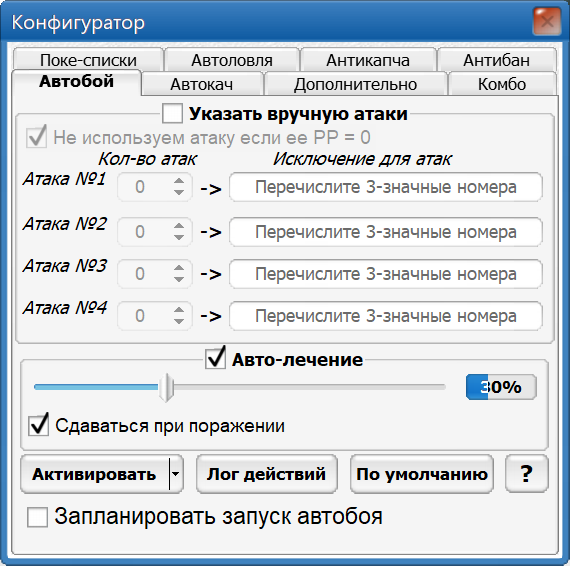Image resolution: width=570 pixels, height=566 pixels.
Task: Decrease Атака №2 count with down arrow
Action: 179,238
